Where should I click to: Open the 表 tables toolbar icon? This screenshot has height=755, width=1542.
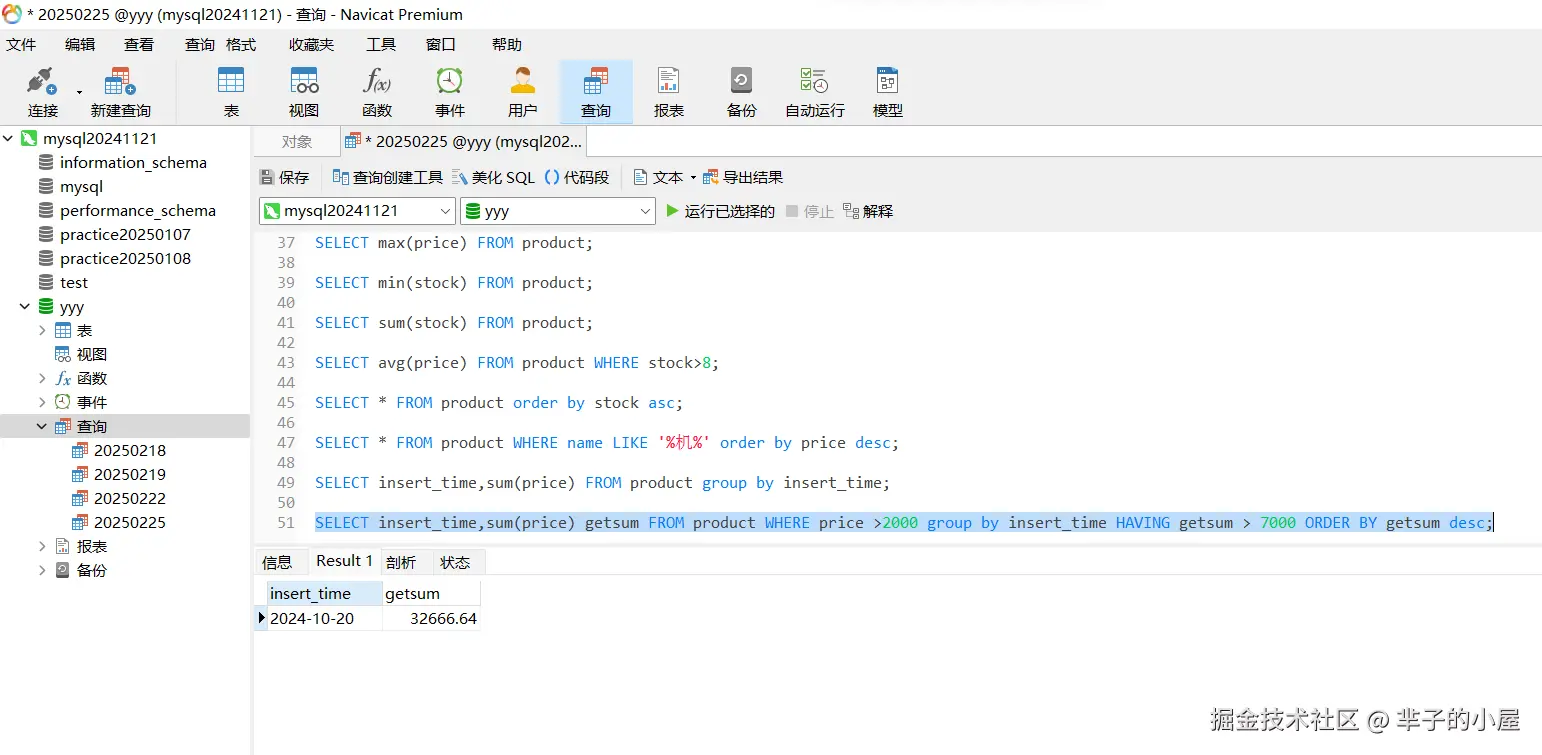coord(231,92)
